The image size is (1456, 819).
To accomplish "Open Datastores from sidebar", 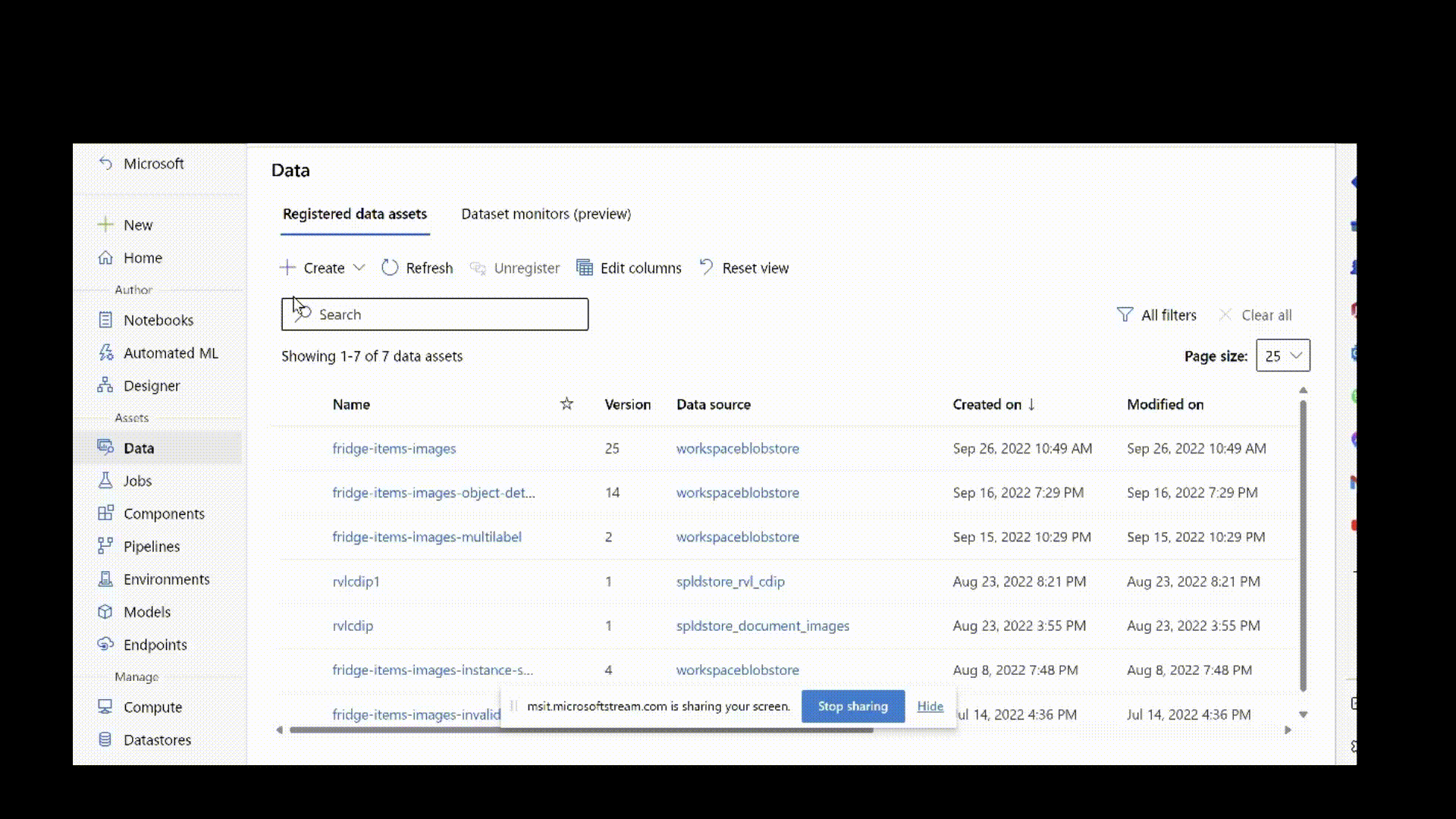I will tap(157, 740).
